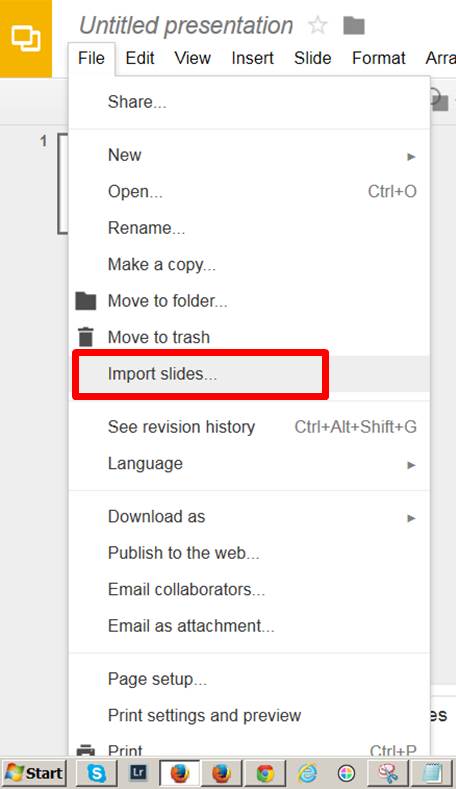The height and width of the screenshot is (789, 456).
Task: Click the Windows Start button
Action: [x=34, y=773]
